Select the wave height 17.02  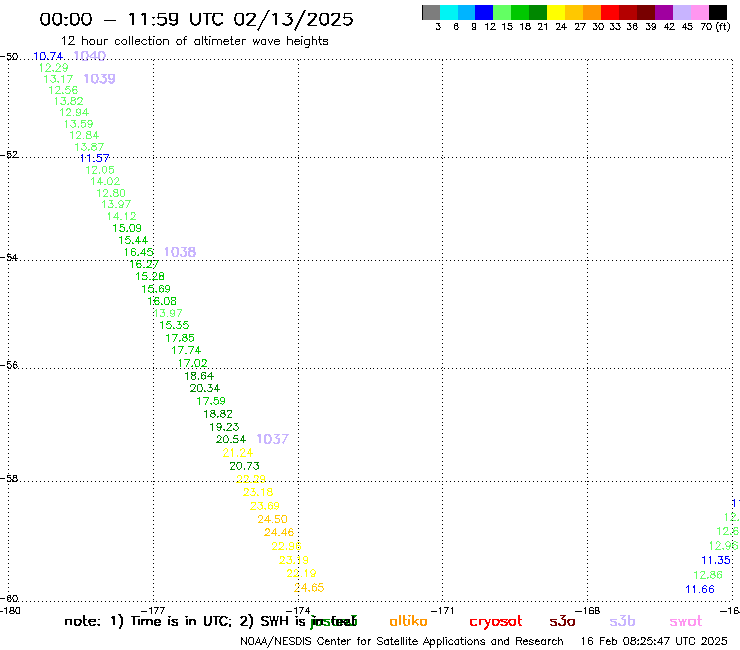click(193, 363)
